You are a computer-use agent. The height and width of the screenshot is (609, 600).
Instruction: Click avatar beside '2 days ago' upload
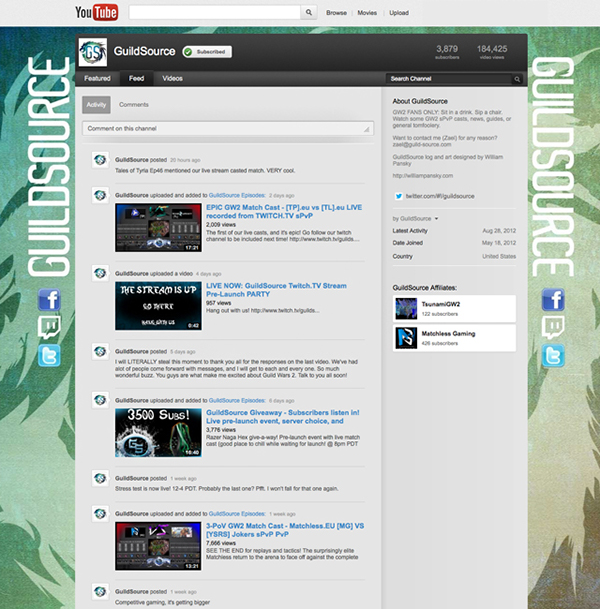[x=100, y=195]
